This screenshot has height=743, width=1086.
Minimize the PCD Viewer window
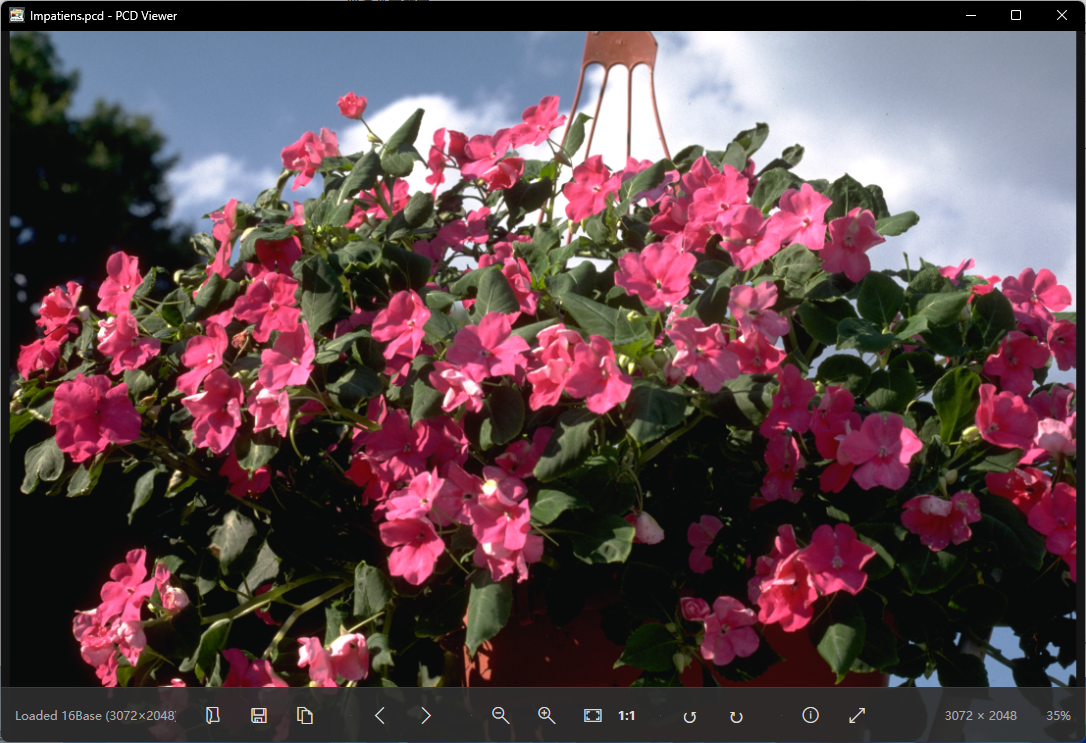tap(971, 15)
